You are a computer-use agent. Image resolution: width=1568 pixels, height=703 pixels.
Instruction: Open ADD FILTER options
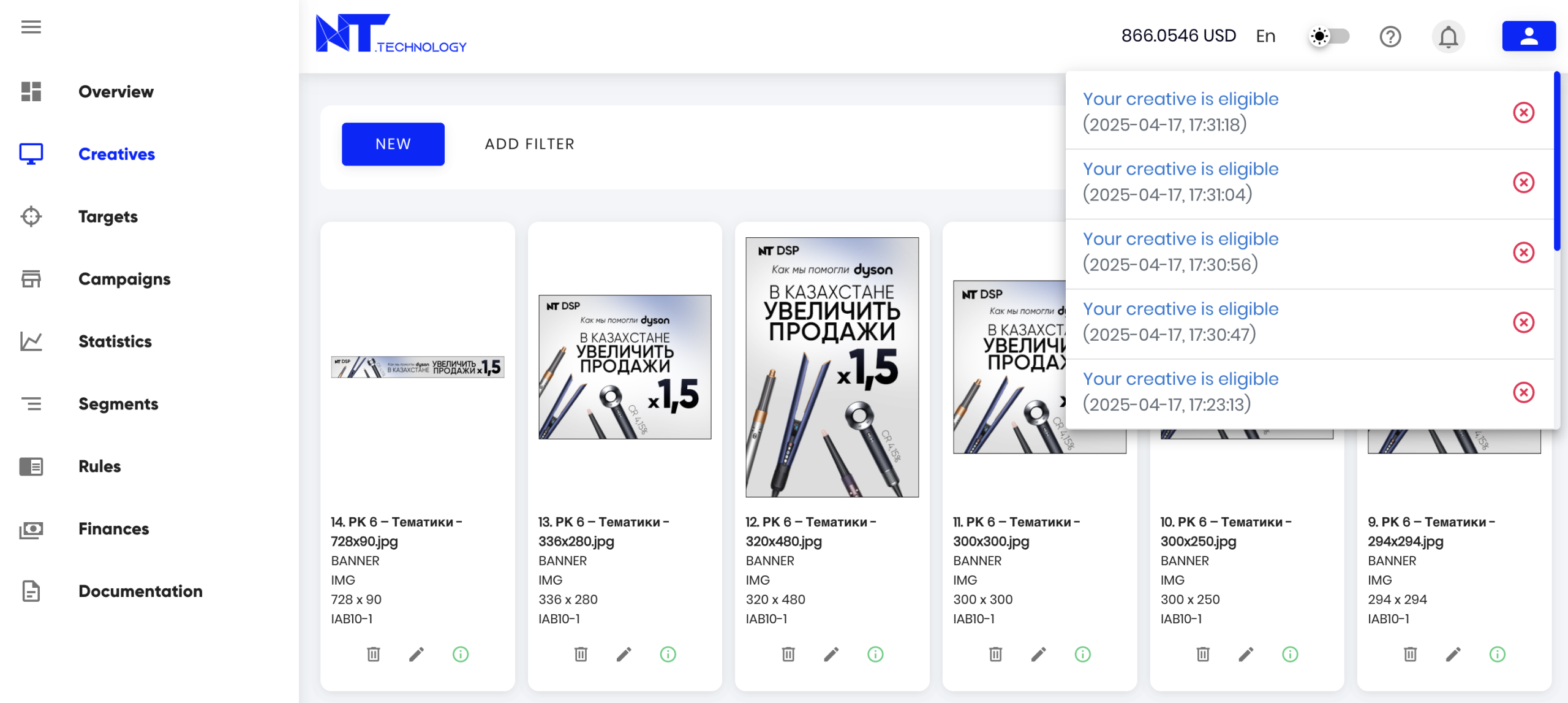(x=529, y=144)
